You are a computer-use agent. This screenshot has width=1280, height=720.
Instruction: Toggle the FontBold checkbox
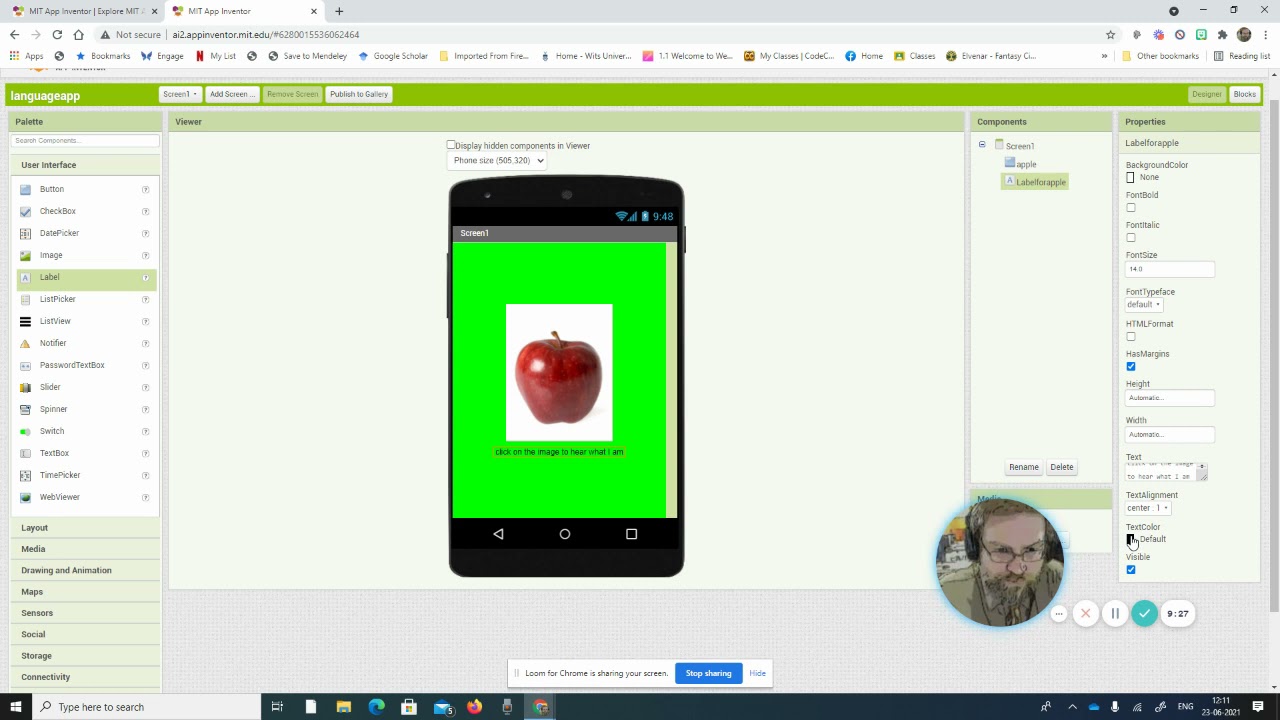tap(1131, 208)
